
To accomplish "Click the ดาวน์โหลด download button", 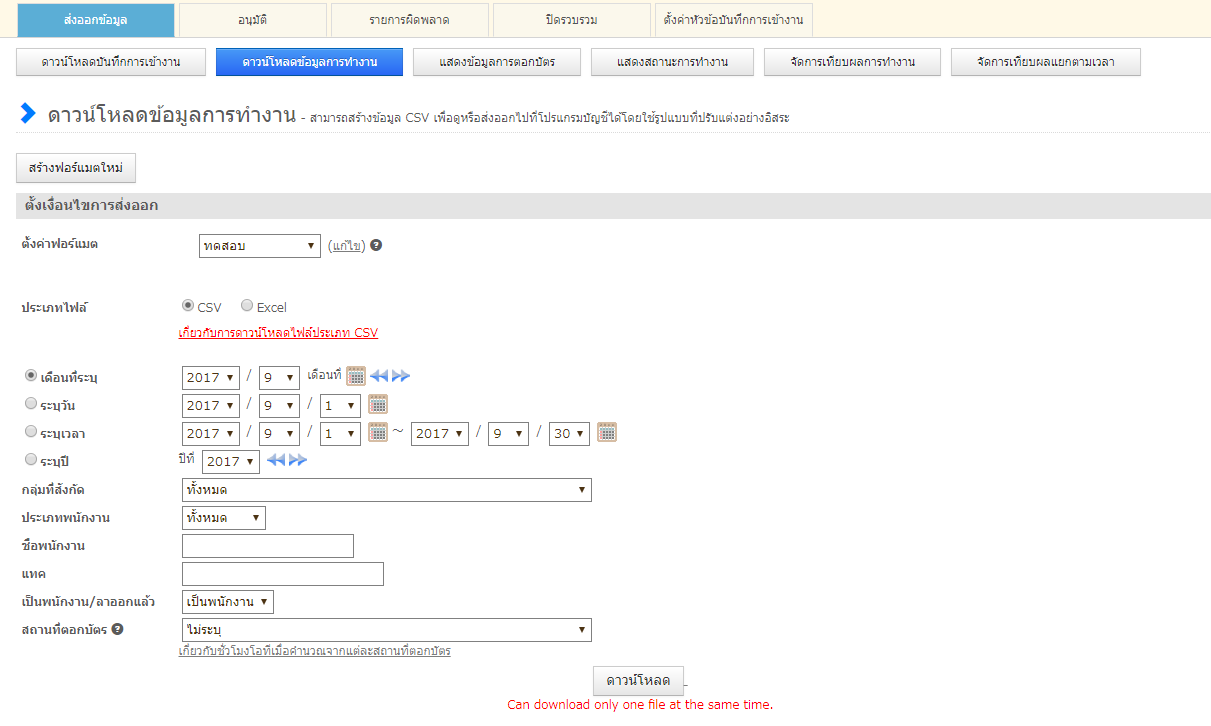I will click(638, 680).
